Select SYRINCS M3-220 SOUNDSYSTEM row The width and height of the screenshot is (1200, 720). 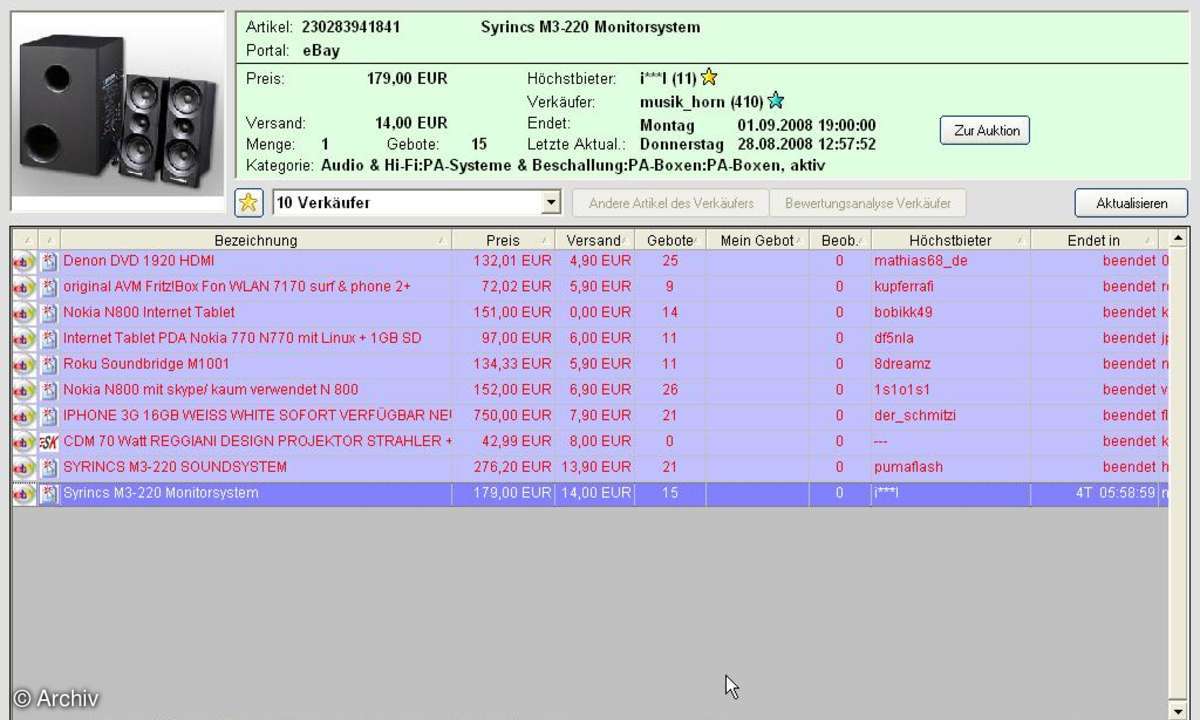tap(590, 467)
